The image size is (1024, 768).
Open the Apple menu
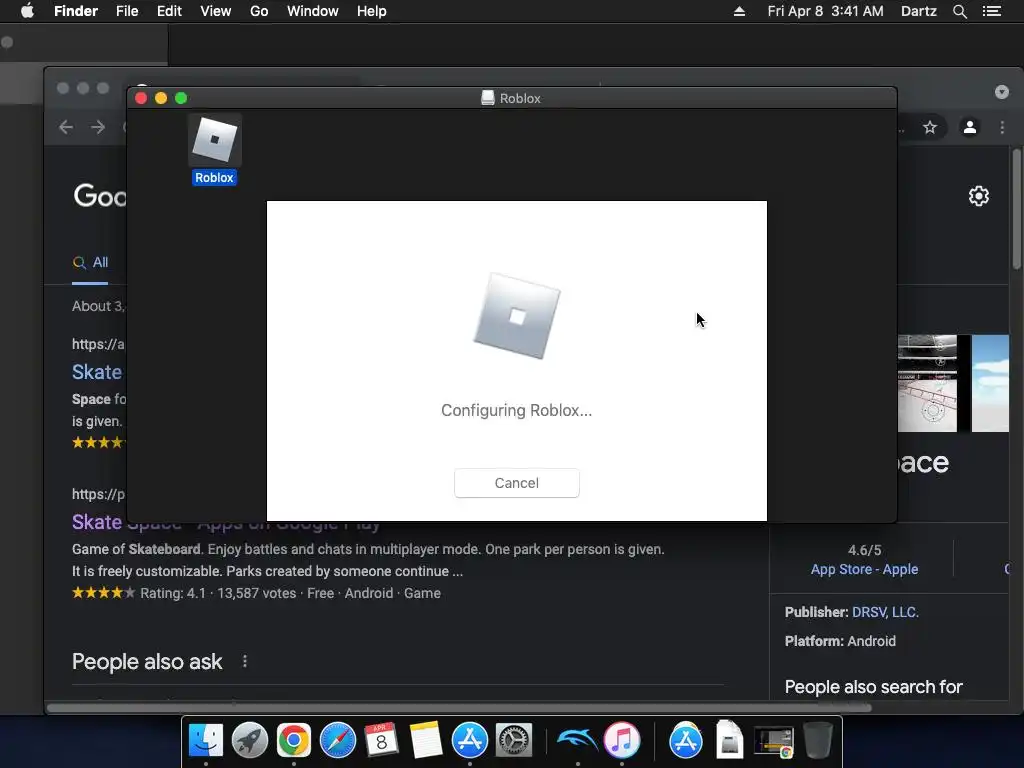[27, 11]
